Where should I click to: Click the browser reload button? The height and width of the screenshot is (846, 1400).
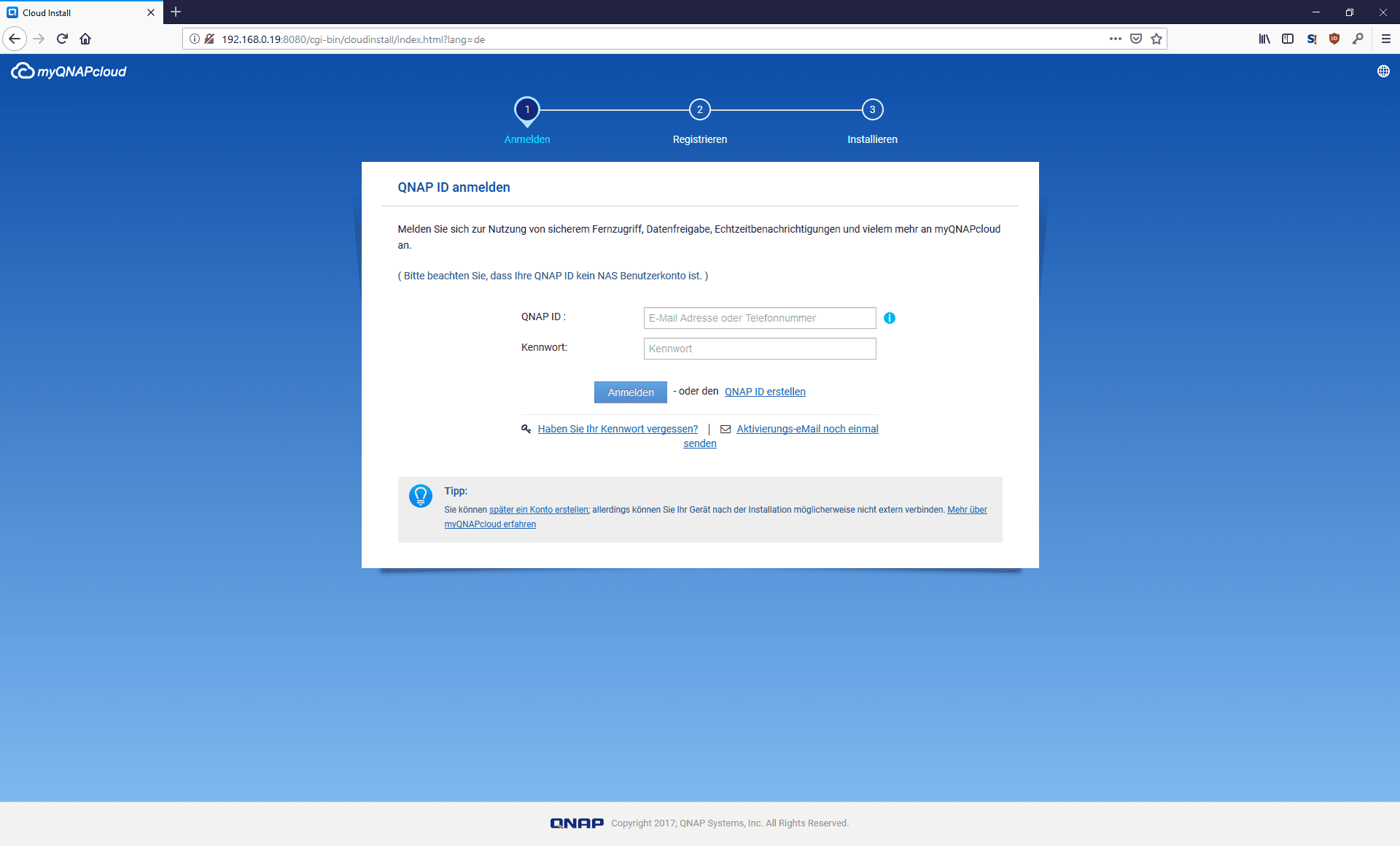pos(62,39)
